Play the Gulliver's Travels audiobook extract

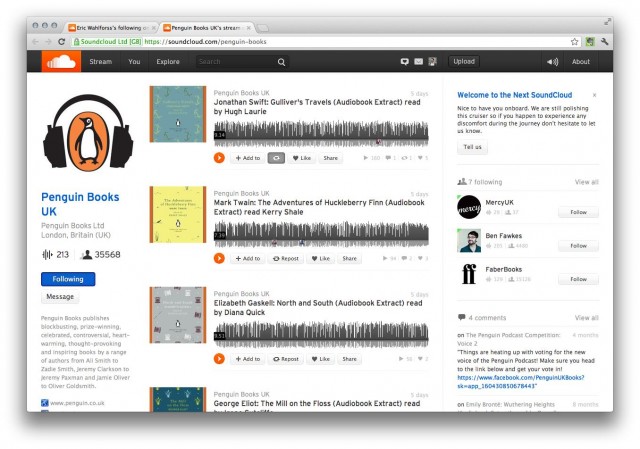[219, 158]
